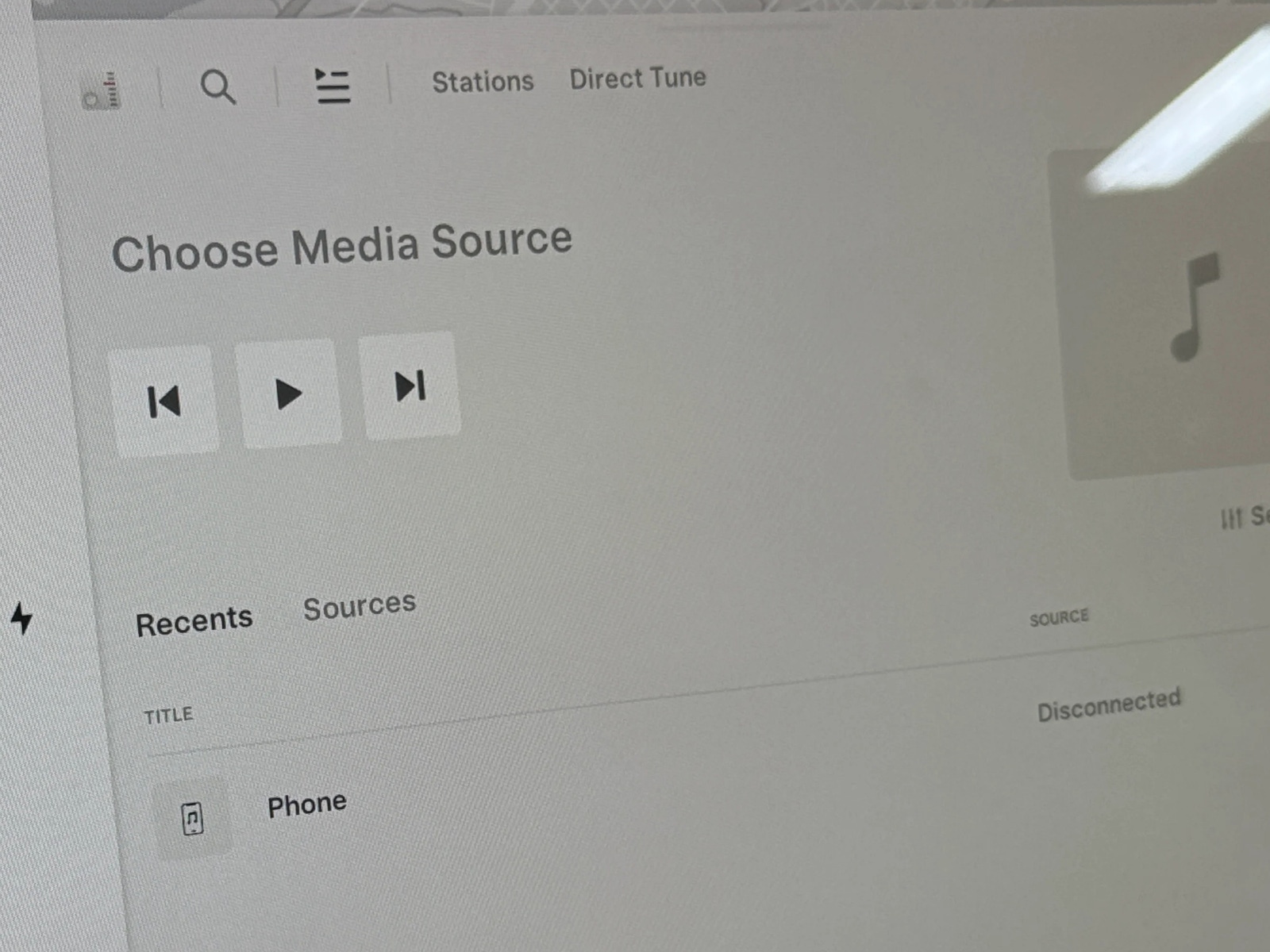Image resolution: width=1270 pixels, height=952 pixels.
Task: Tap the search magnifier icon
Action: [x=217, y=86]
